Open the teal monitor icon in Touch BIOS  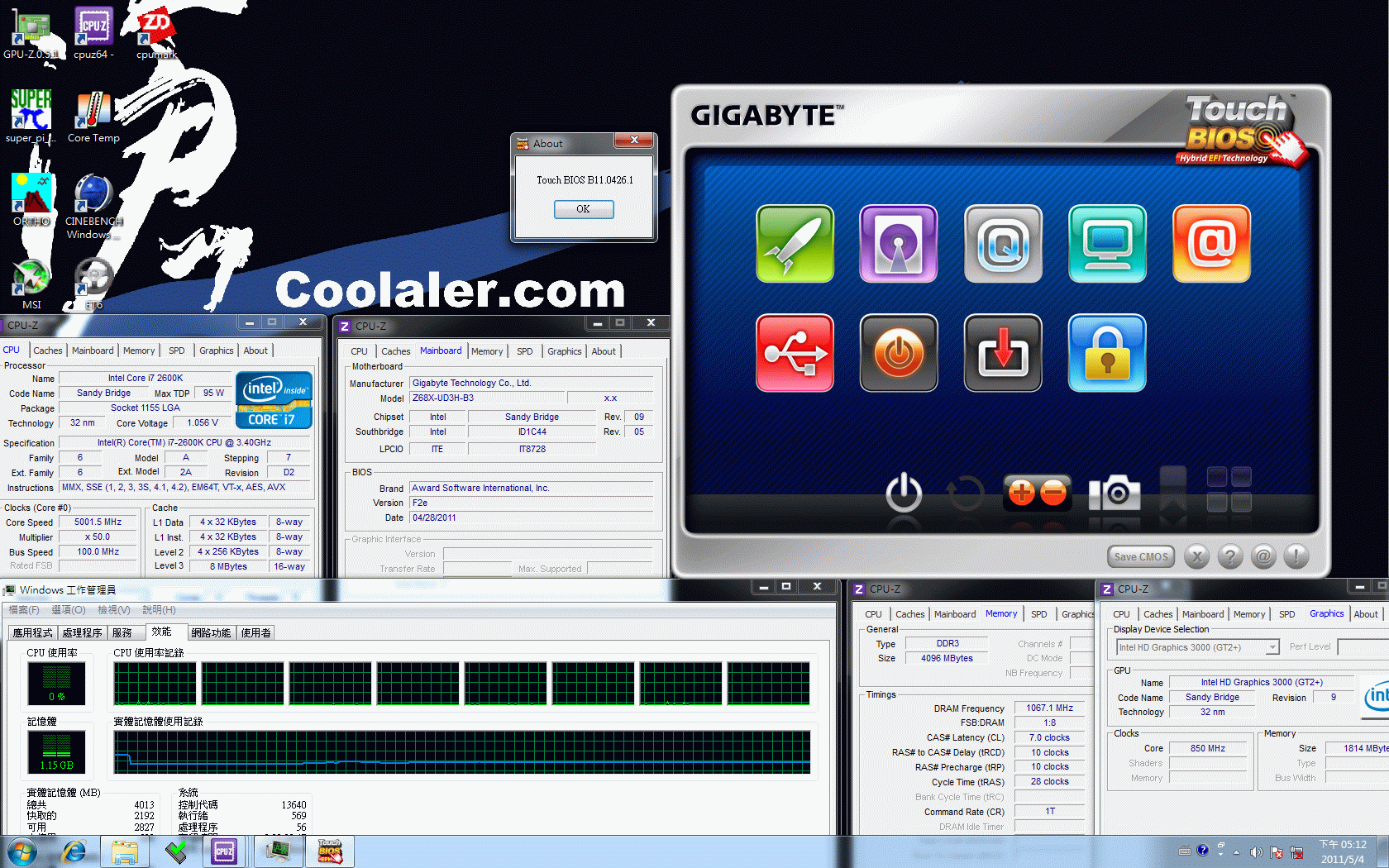[1107, 244]
